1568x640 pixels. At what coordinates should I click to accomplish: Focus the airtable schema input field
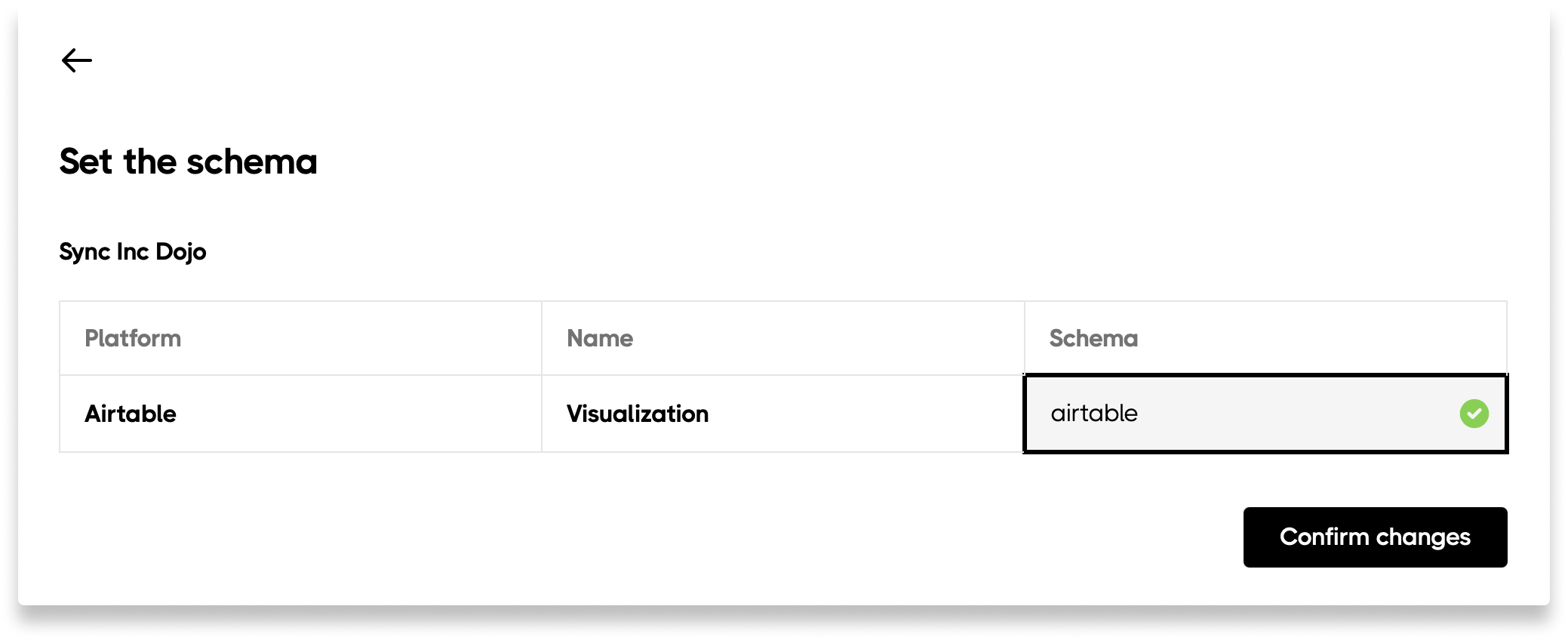tap(1265, 414)
